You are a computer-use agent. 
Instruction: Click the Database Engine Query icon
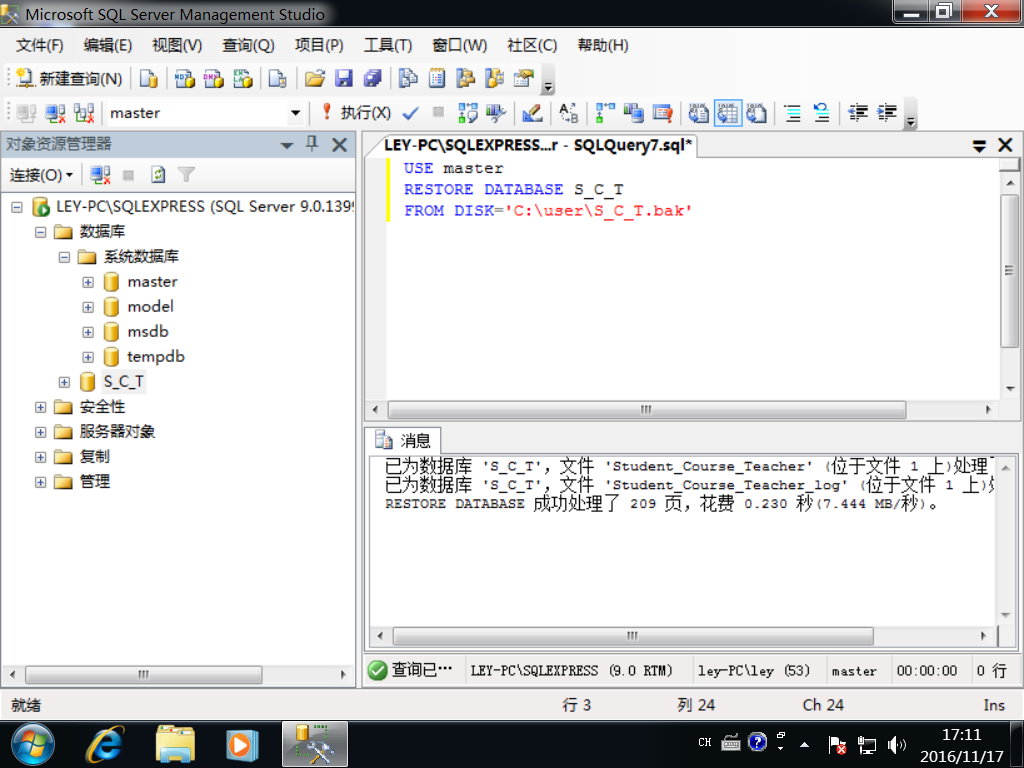[149, 79]
